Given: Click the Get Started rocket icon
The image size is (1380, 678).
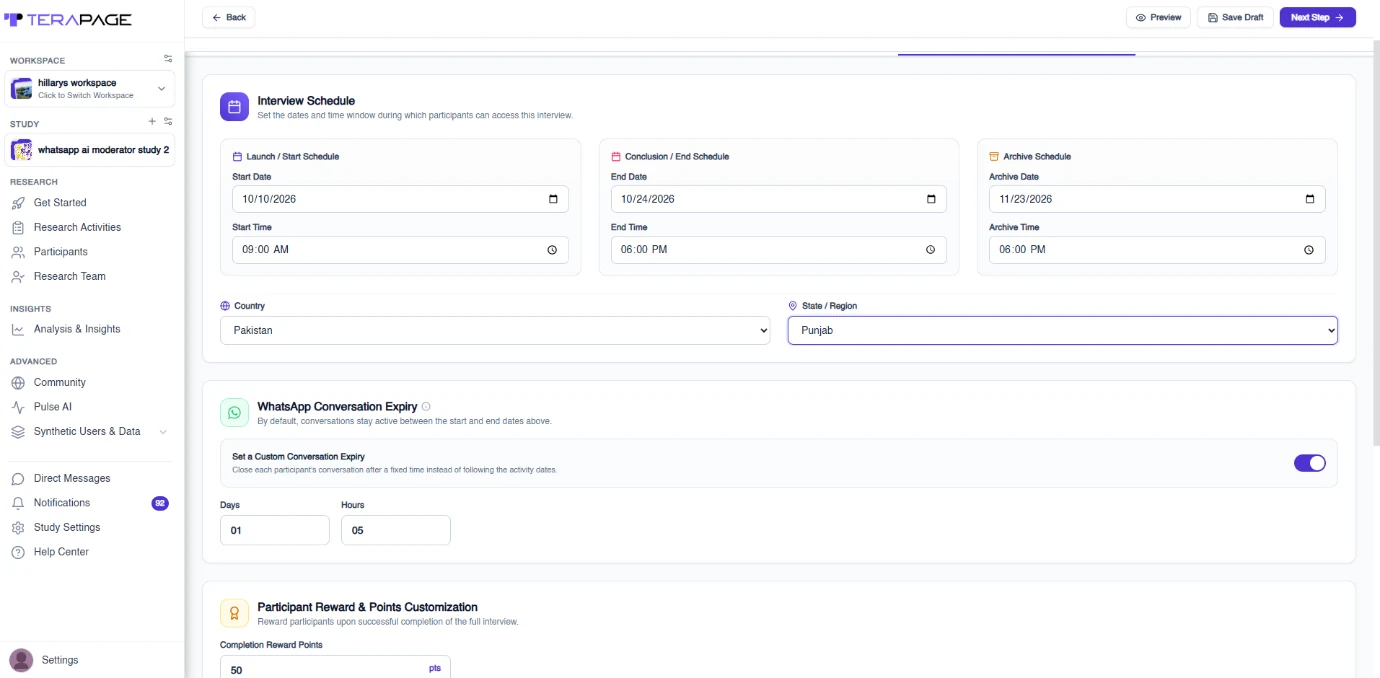Looking at the screenshot, I should pyautogui.click(x=18, y=203).
